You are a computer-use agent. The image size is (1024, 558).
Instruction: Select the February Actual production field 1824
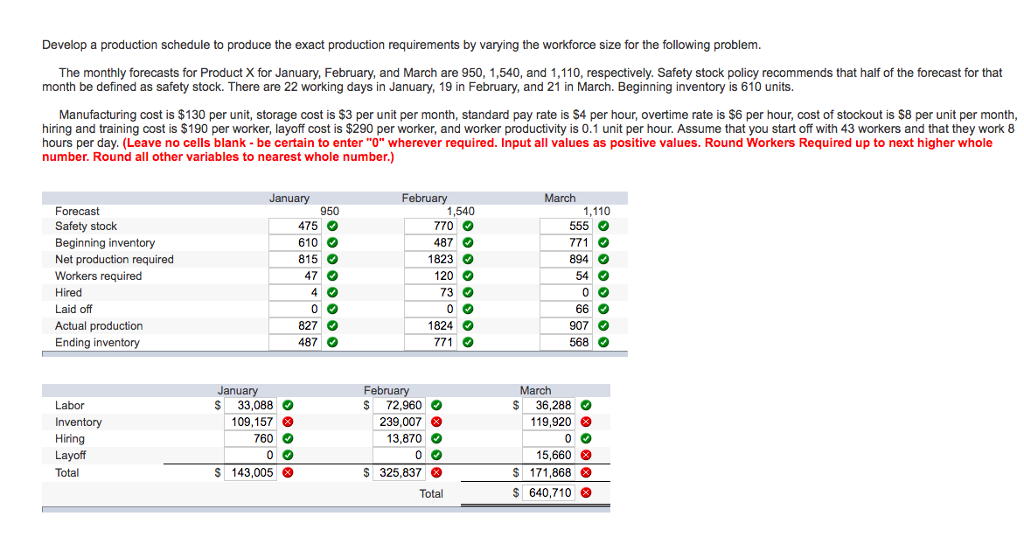tap(430, 325)
